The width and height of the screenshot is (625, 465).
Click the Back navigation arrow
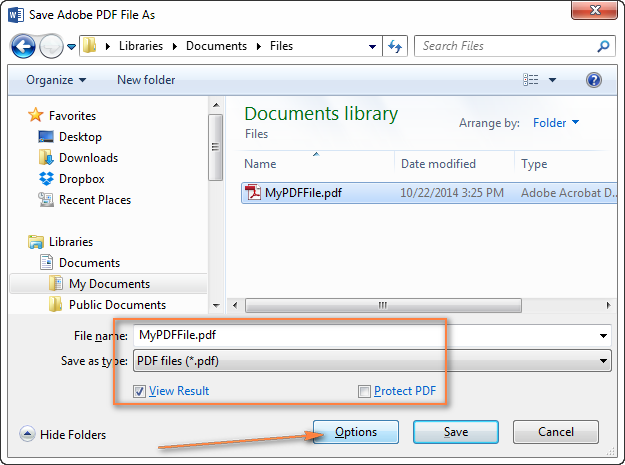click(x=23, y=46)
